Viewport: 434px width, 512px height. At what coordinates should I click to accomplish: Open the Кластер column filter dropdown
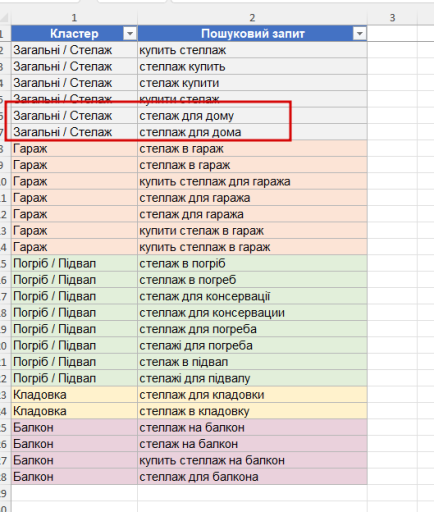tap(130, 33)
